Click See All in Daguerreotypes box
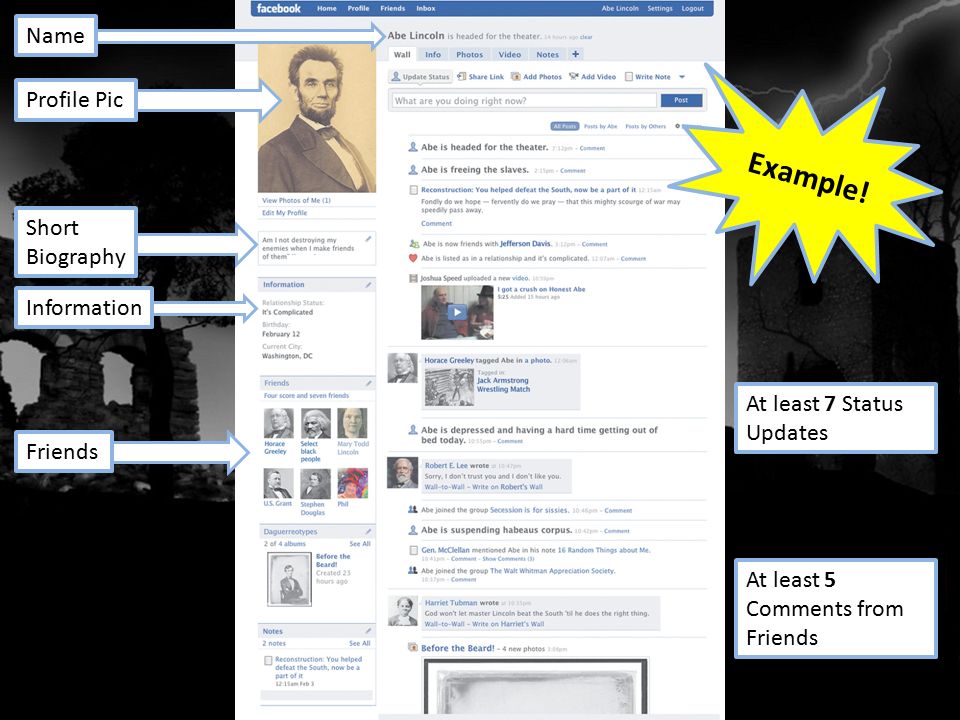 pyautogui.click(x=359, y=544)
